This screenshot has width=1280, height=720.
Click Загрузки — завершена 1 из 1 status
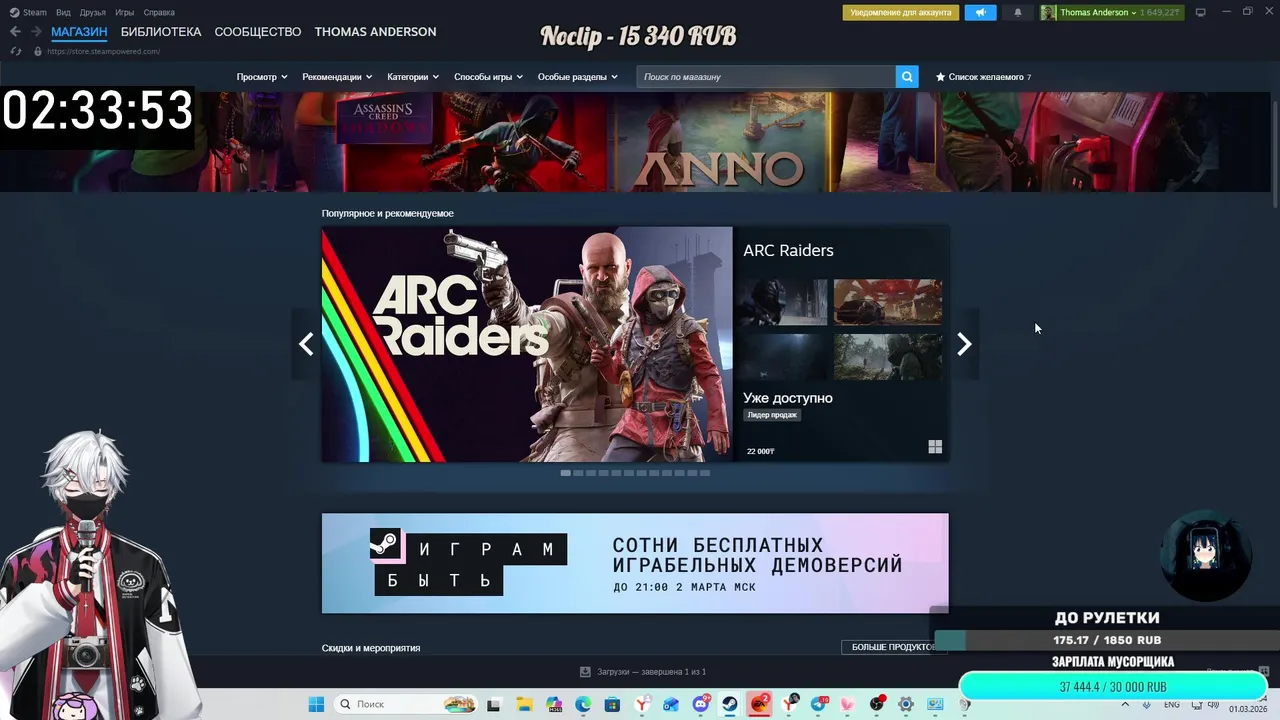(651, 672)
